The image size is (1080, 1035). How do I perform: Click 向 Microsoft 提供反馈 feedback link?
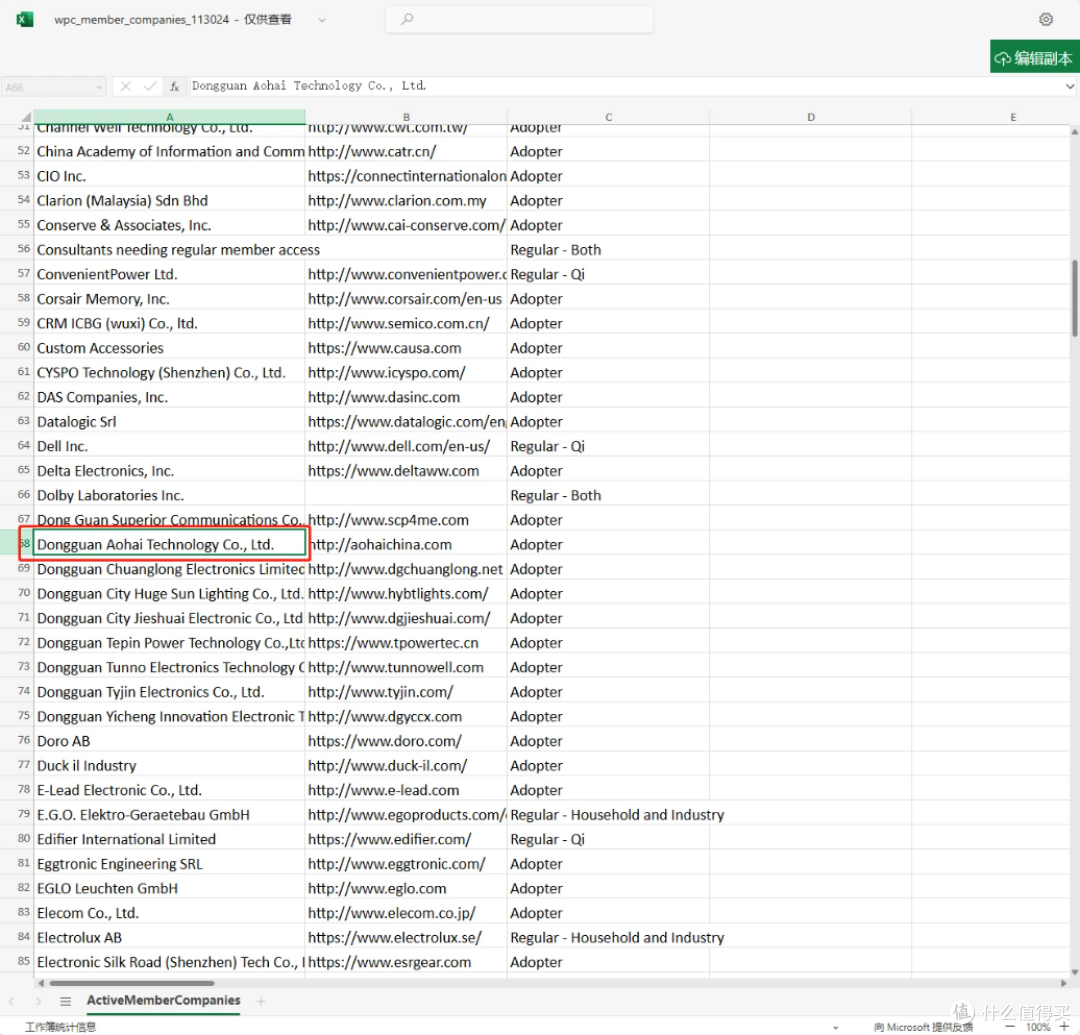pos(923,1027)
